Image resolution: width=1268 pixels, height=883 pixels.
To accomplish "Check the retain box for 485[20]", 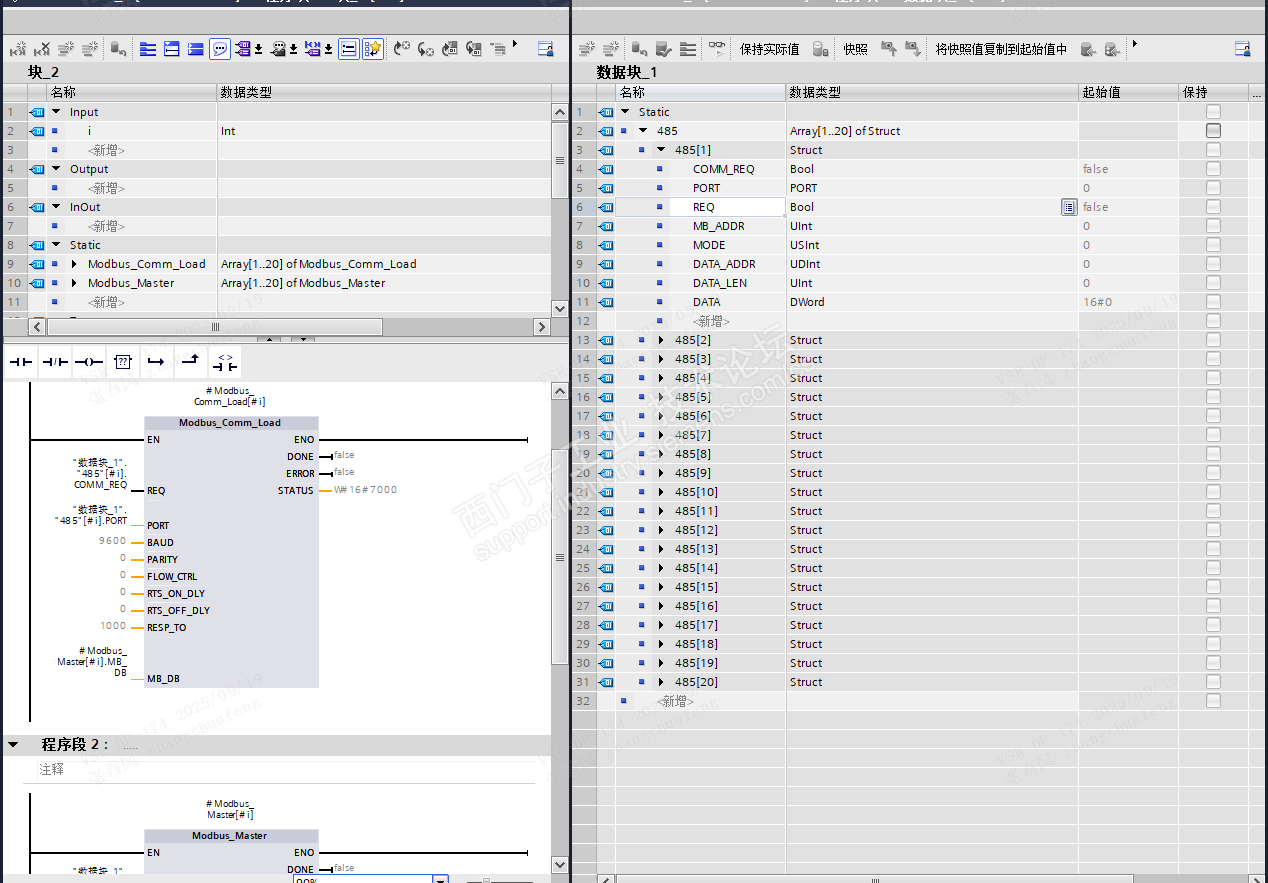I will click(1213, 682).
